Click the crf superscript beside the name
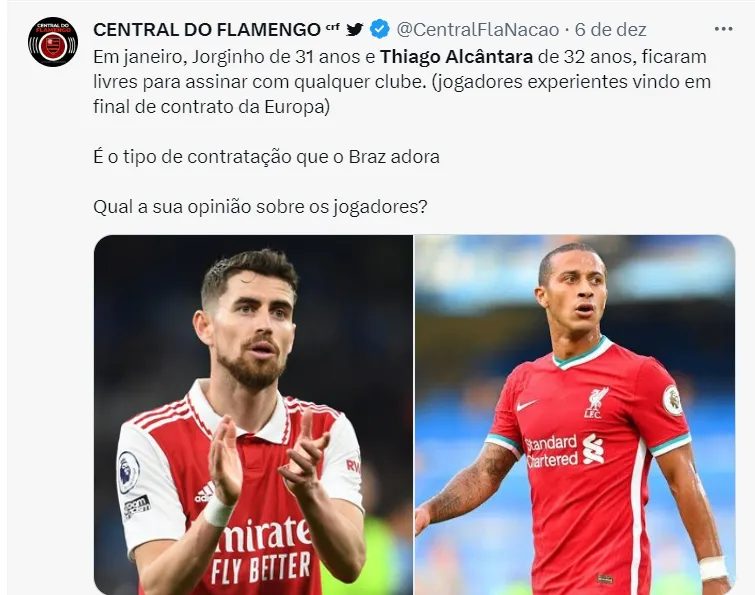This screenshot has height=595, width=755. (x=333, y=26)
